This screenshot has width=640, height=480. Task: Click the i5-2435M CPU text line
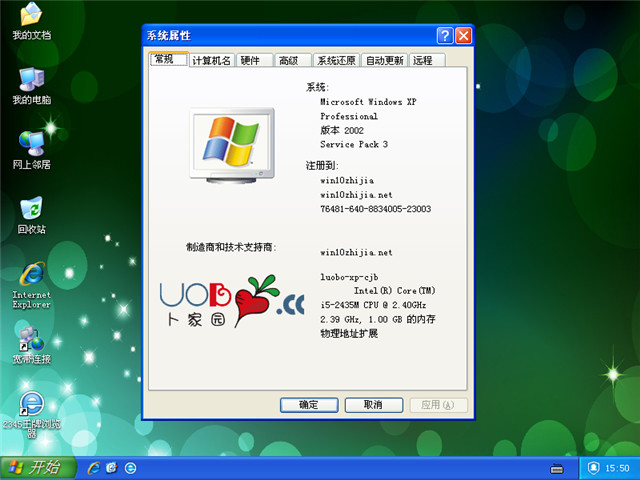(x=373, y=305)
